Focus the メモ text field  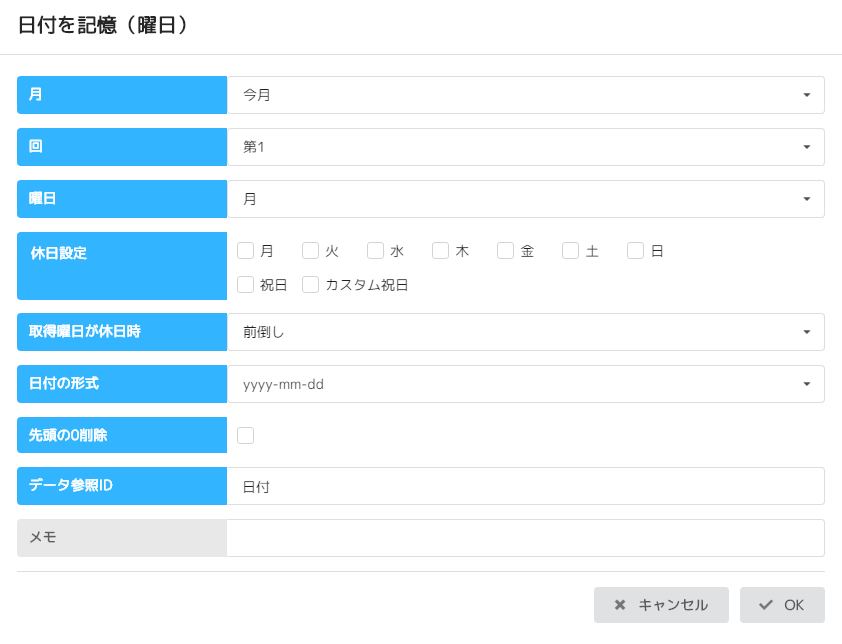click(x=525, y=538)
